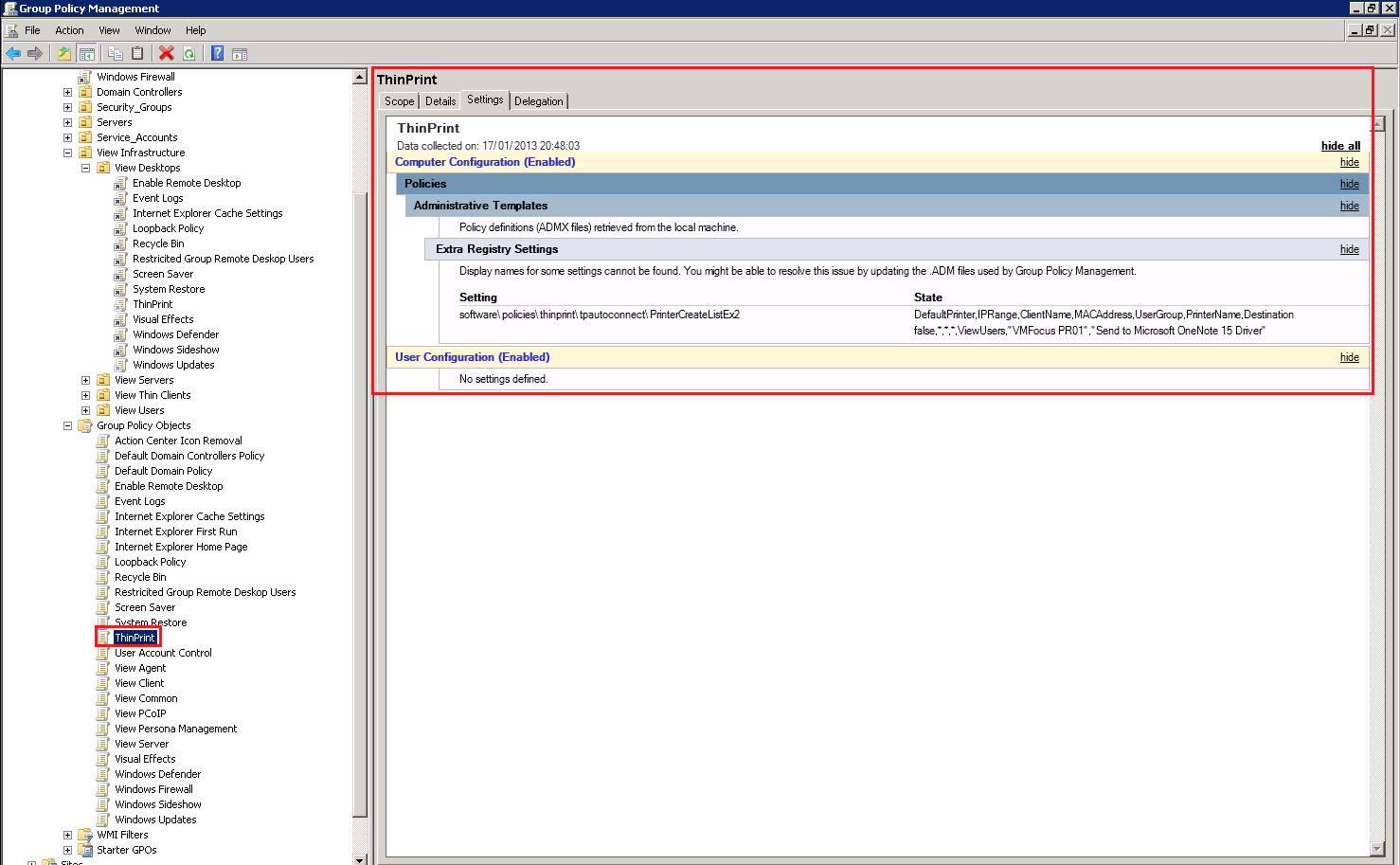This screenshot has height=865, width=1400.
Task: Click the Up one level folder icon
Action: pyautogui.click(x=64, y=54)
